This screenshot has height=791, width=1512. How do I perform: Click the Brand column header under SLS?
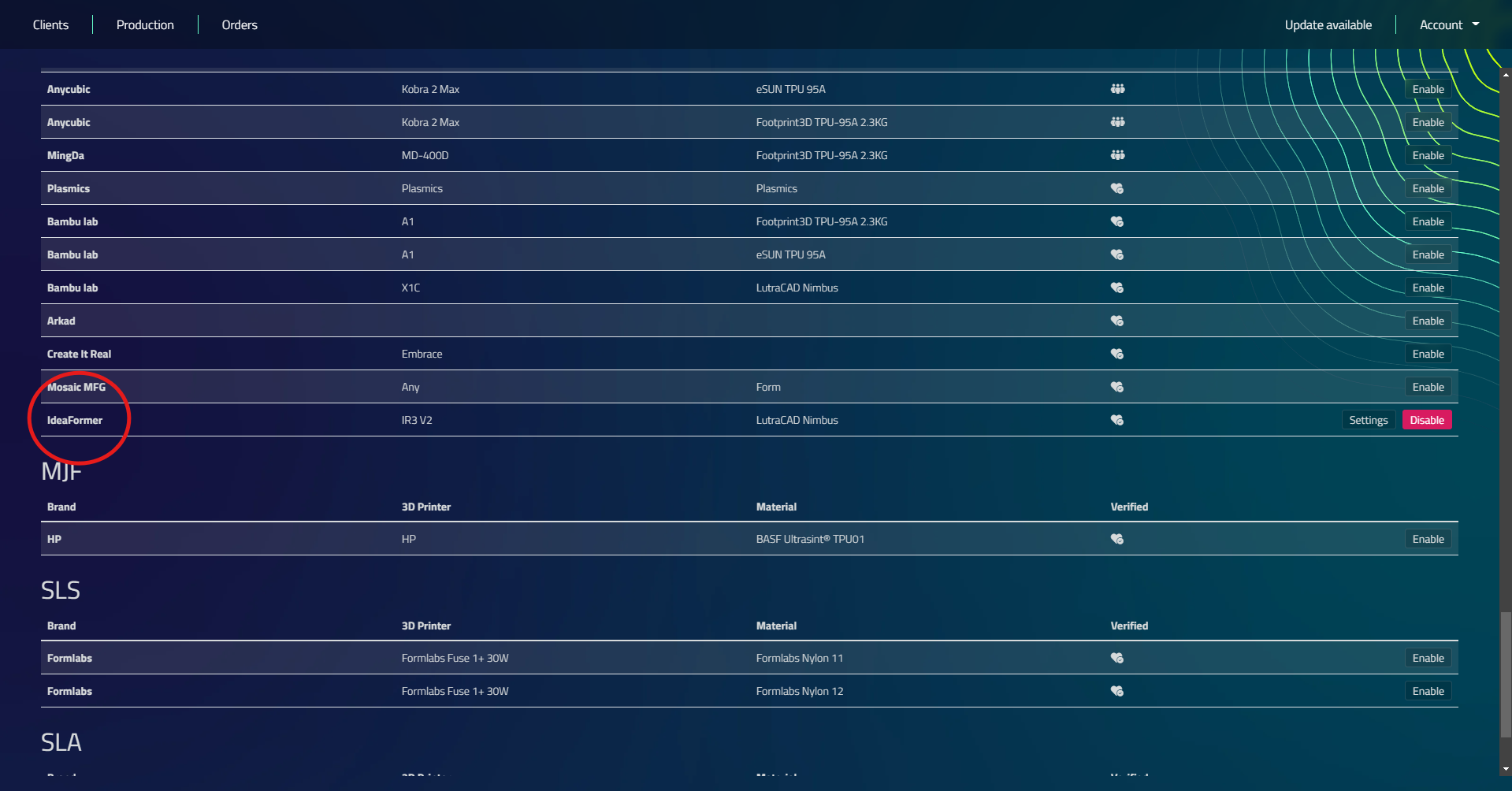[x=61, y=626]
